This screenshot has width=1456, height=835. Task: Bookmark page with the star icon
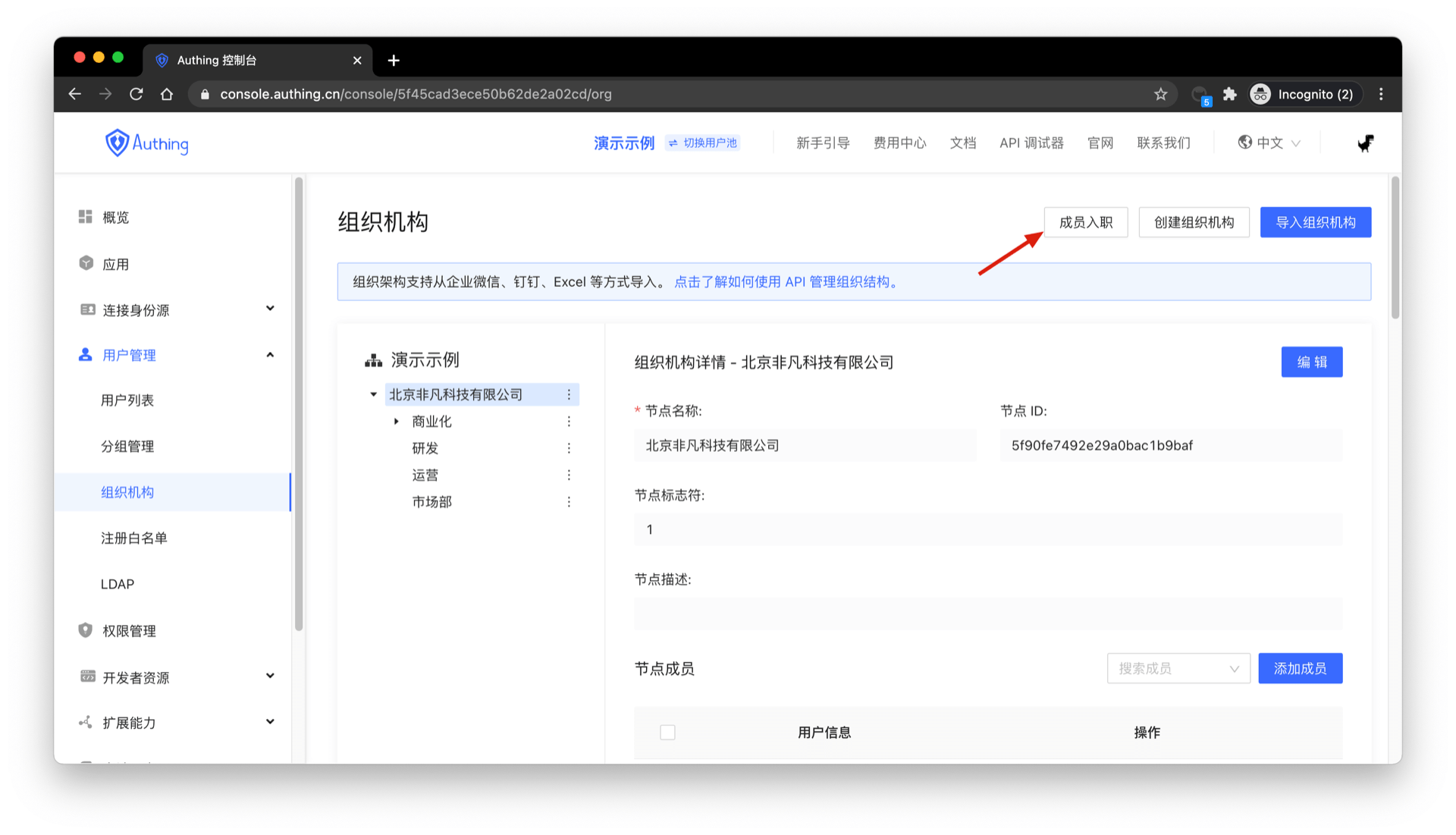[x=1160, y=94]
